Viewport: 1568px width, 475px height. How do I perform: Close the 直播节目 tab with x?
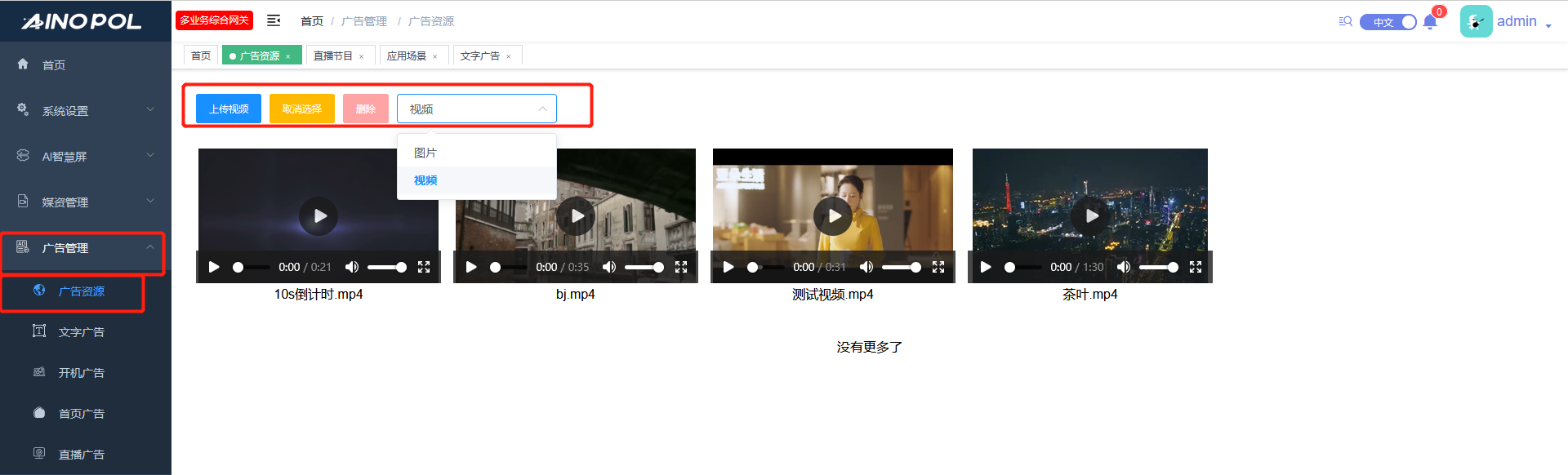coord(362,56)
